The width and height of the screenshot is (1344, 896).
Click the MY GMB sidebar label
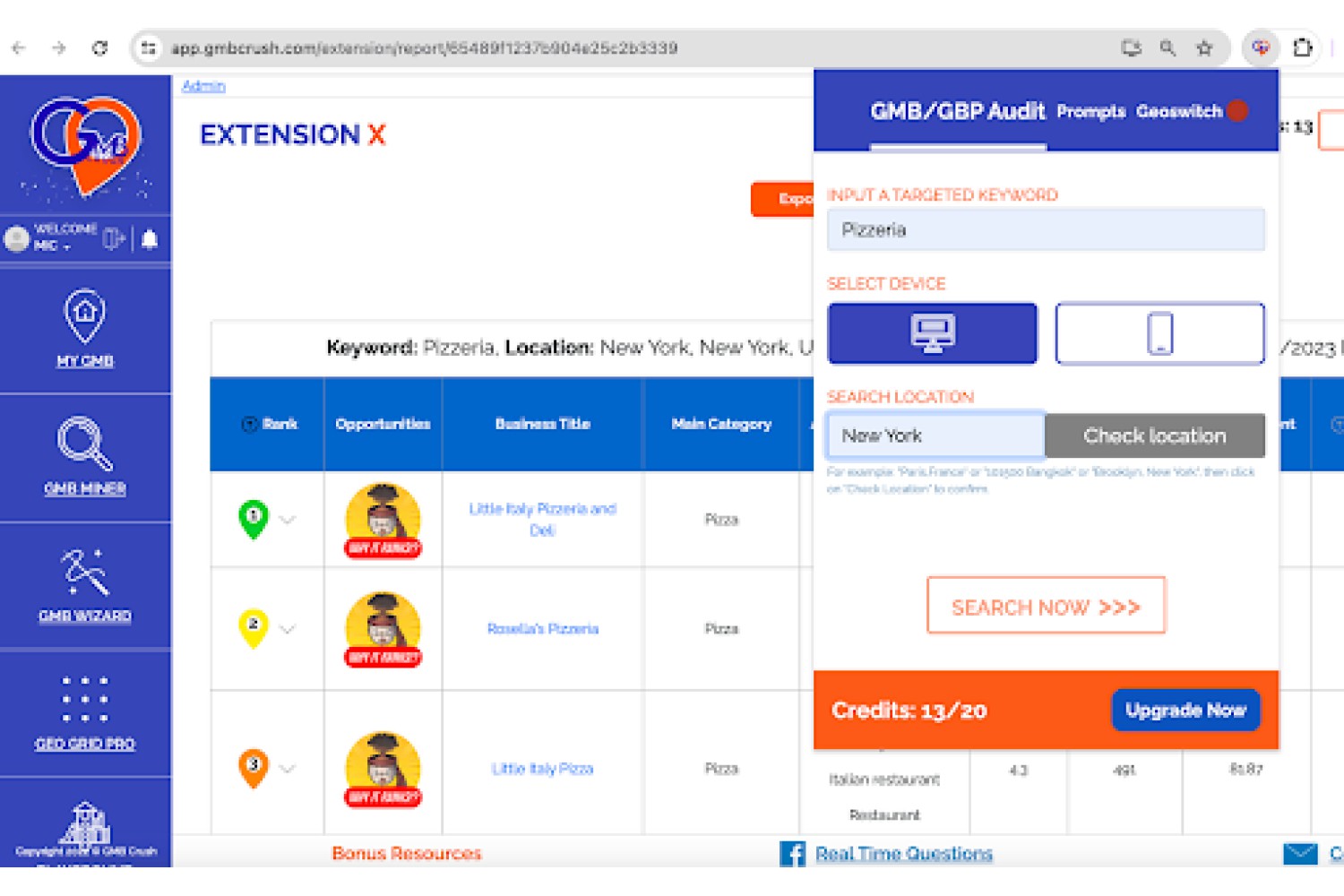coord(85,361)
